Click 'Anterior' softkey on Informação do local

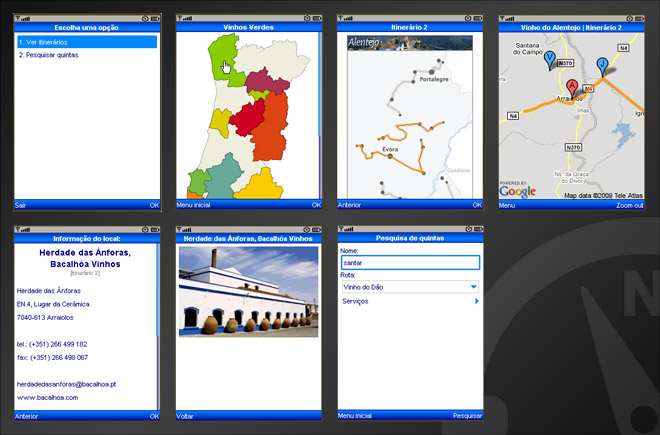click(26, 416)
